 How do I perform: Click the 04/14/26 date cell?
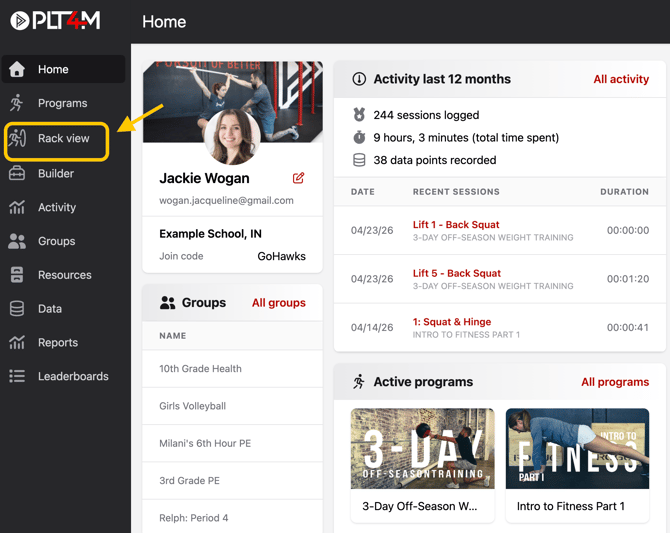coord(372,327)
